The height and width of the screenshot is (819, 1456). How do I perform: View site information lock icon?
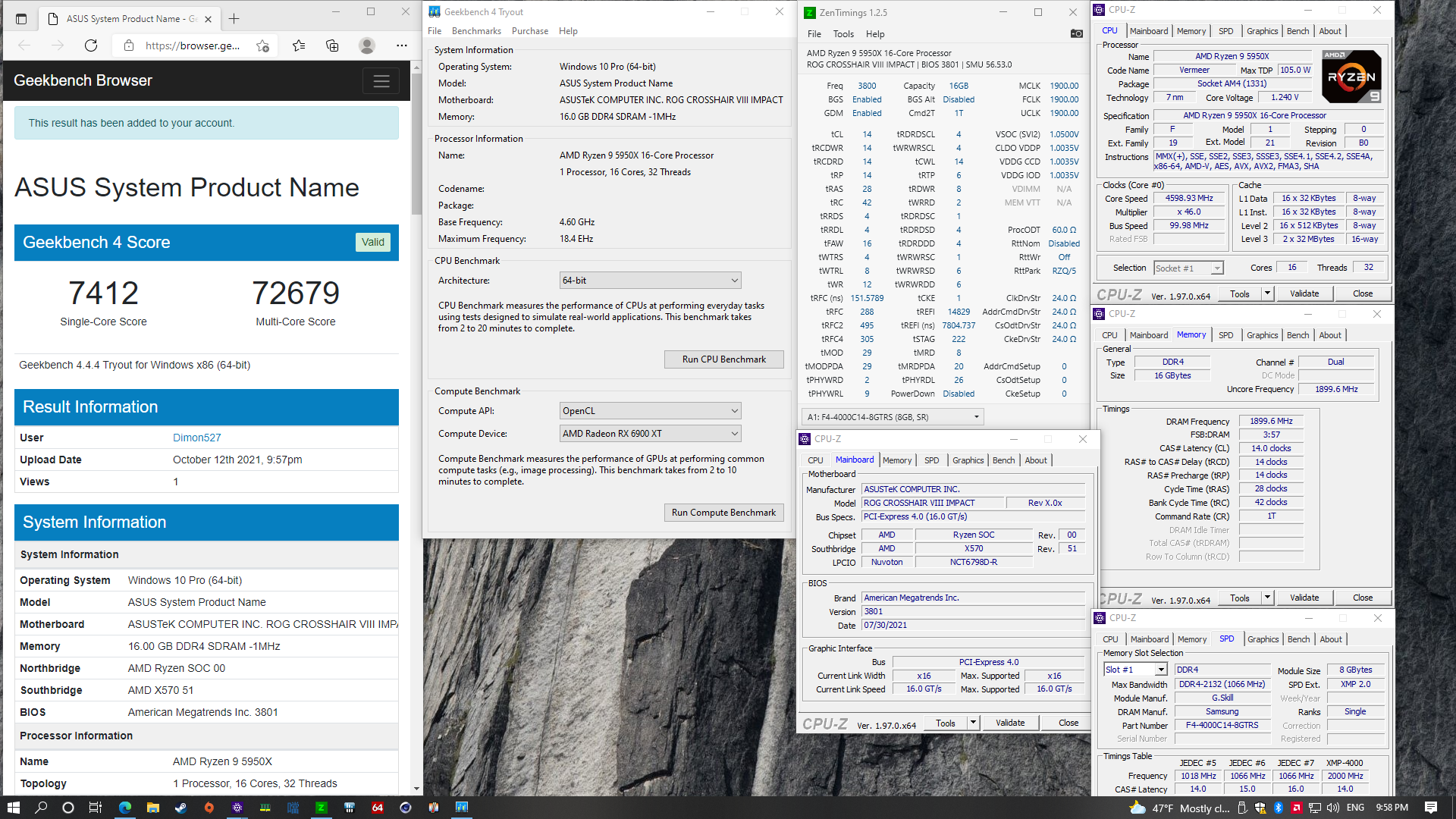coord(128,45)
